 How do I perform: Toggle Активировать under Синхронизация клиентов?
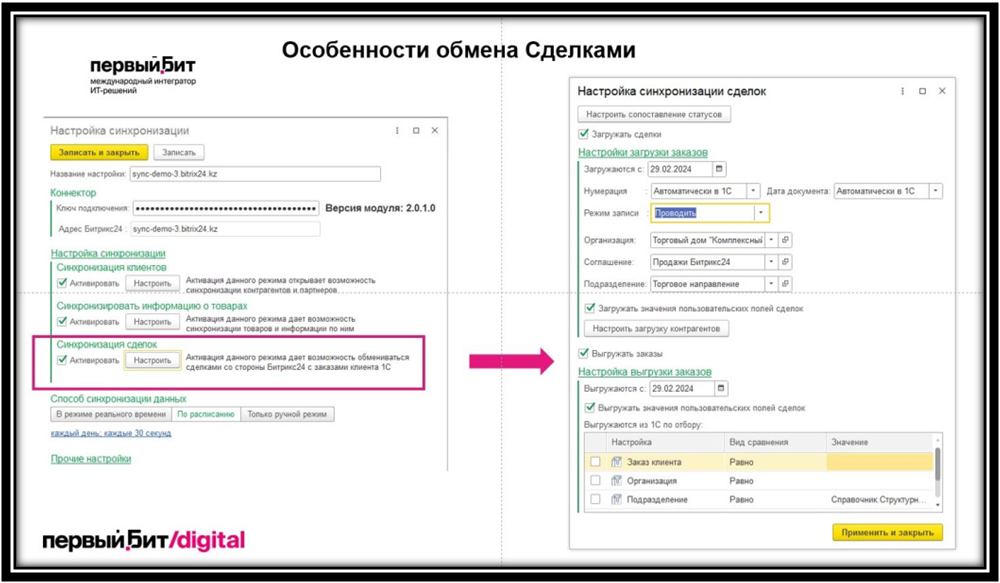point(63,283)
